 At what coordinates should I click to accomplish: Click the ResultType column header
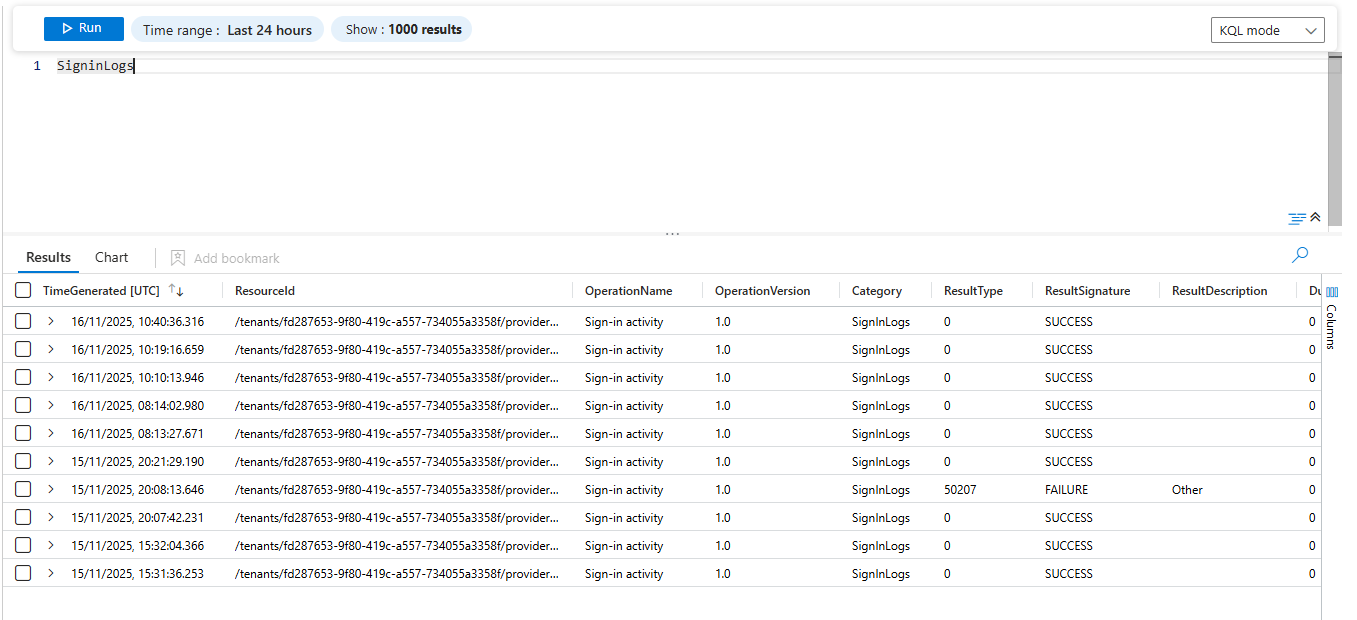click(972, 291)
